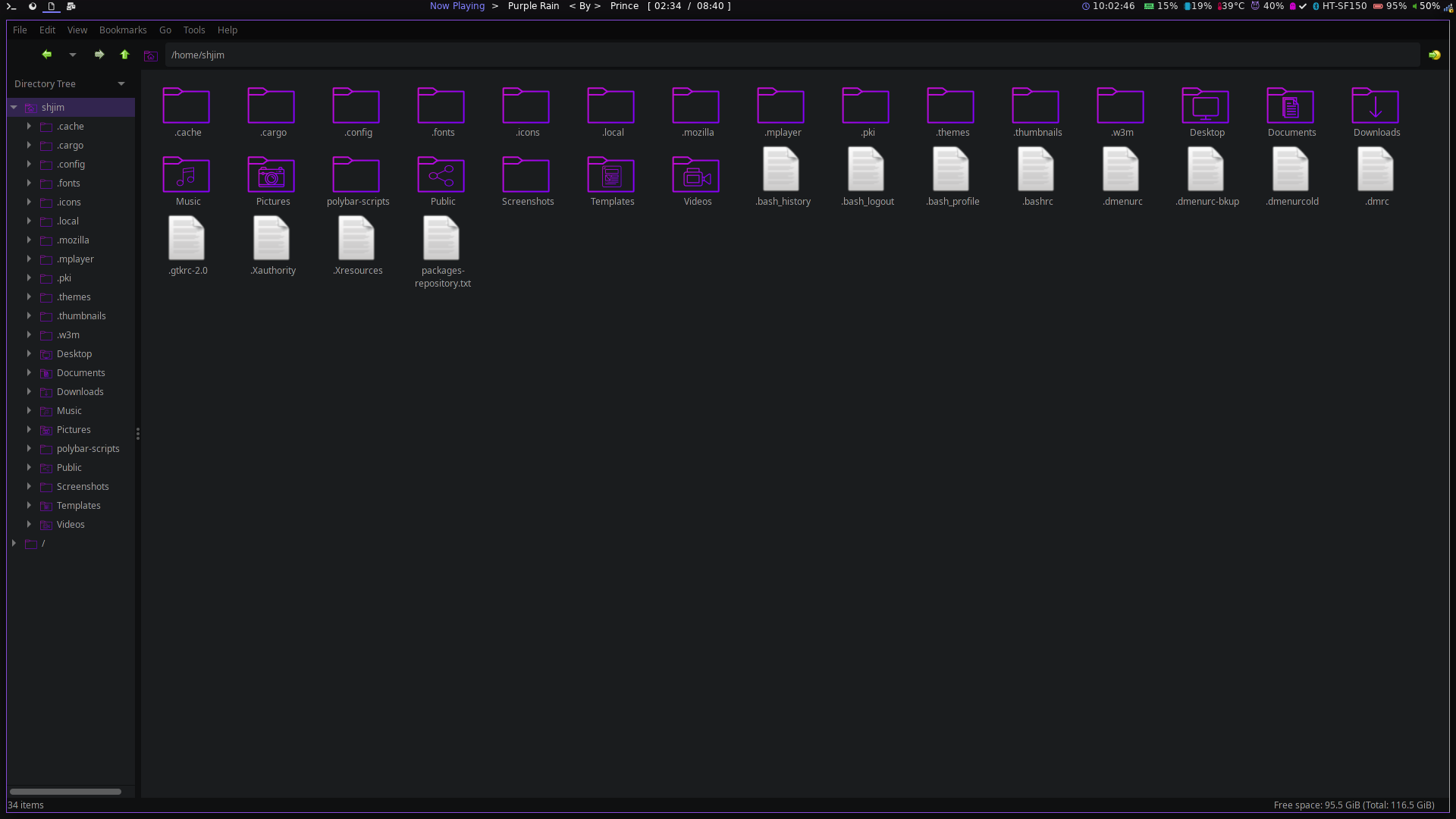Click the green back navigation arrow
The image size is (1456, 819).
[46, 55]
